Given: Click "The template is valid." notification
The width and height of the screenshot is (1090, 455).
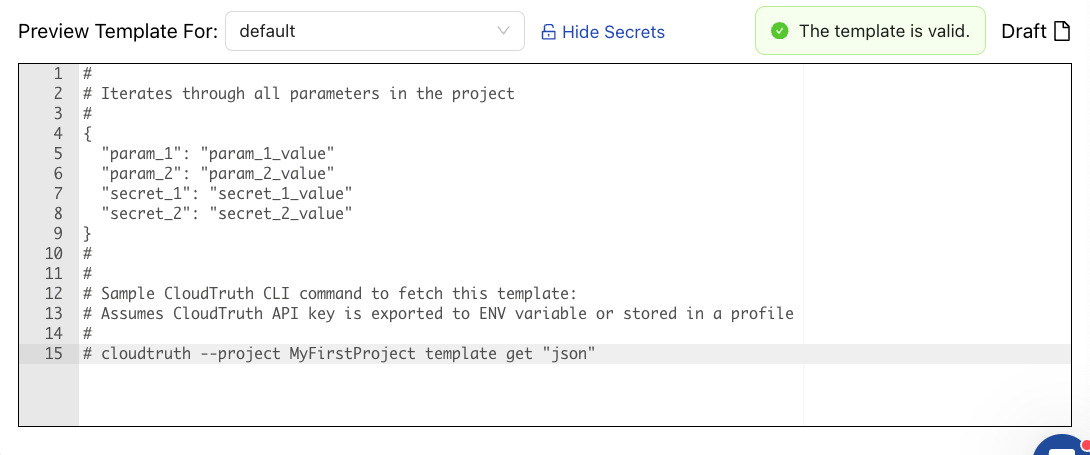Looking at the screenshot, I should click(884, 31).
